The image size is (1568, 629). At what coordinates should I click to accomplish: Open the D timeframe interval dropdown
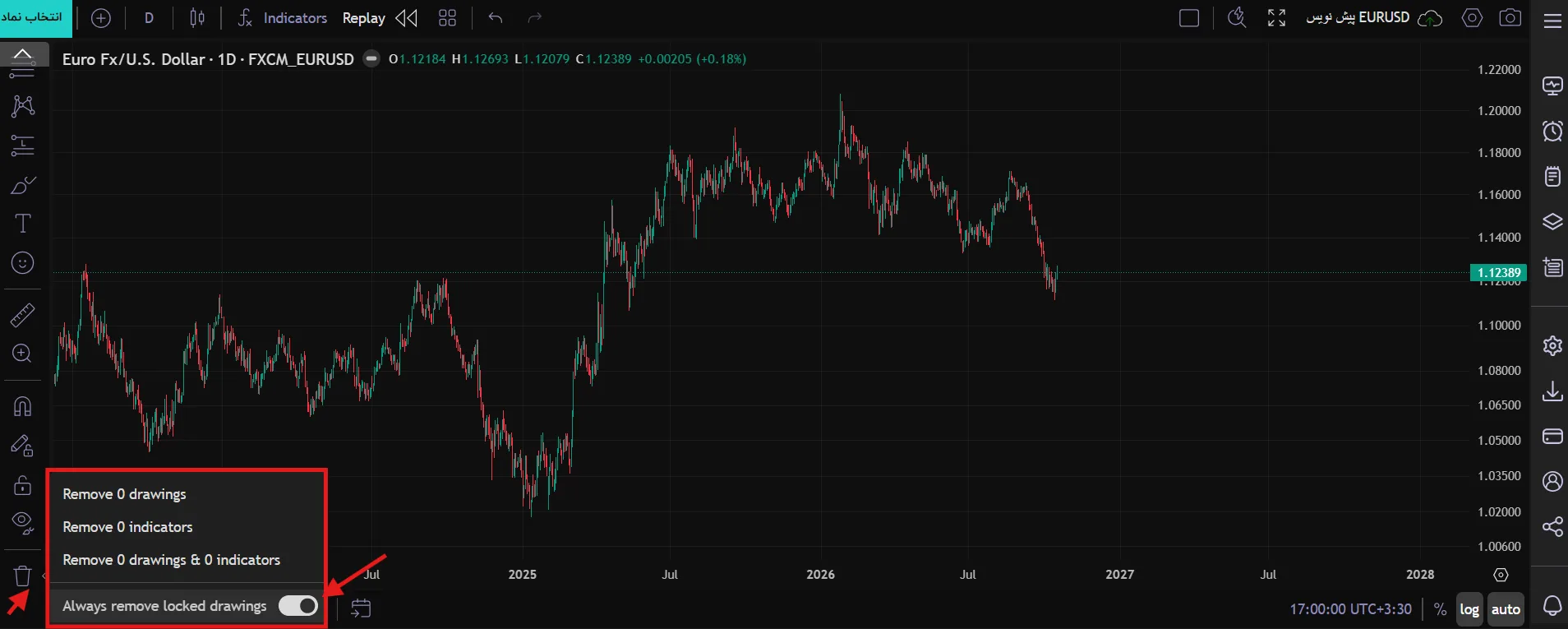[149, 18]
